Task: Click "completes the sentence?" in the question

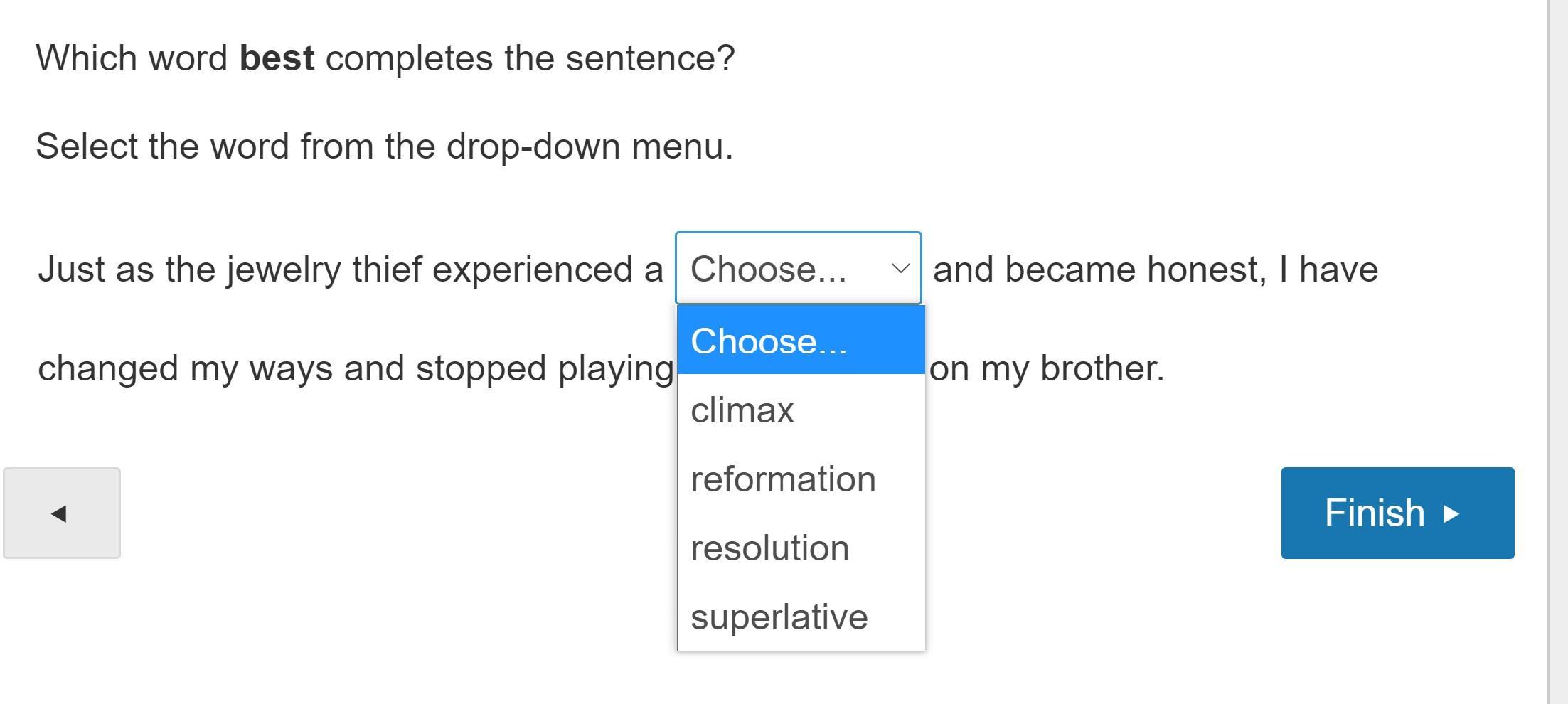Action: [x=530, y=58]
